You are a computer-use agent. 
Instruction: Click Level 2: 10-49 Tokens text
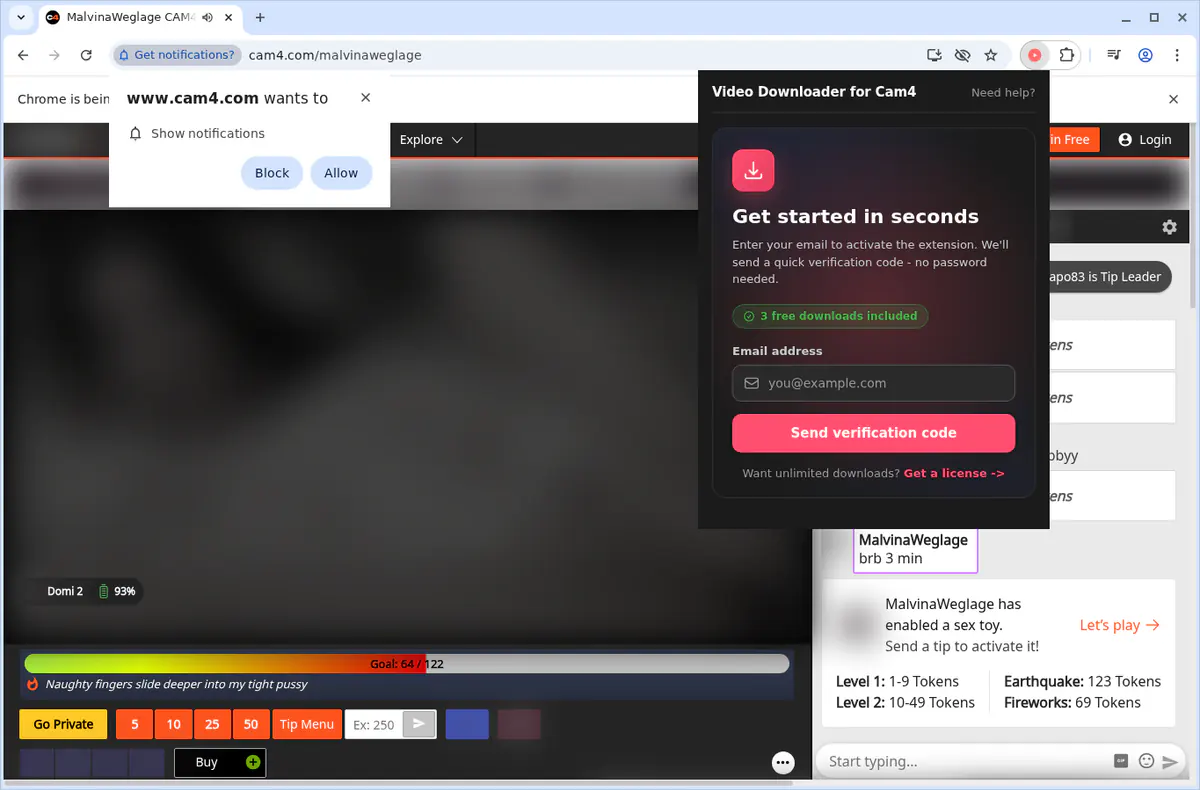click(905, 703)
